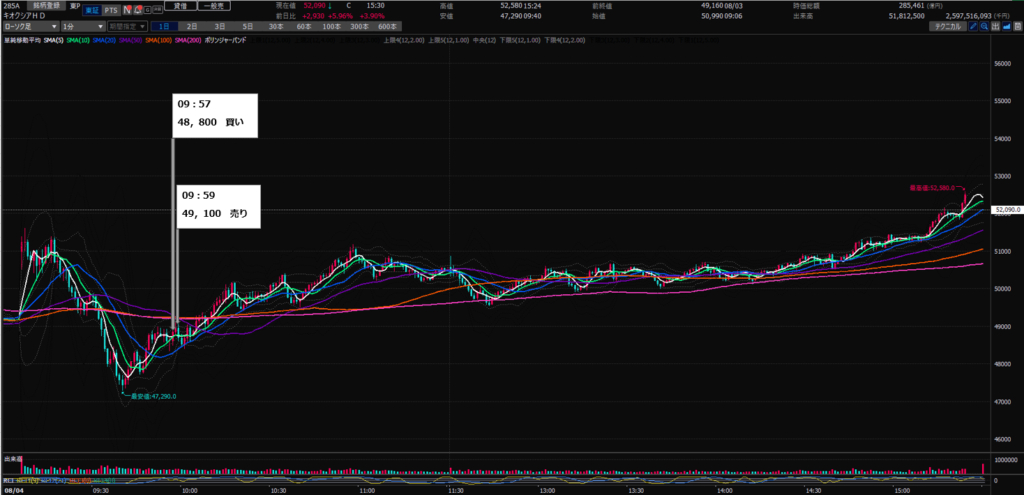The width and height of the screenshot is (1024, 495).
Task: Toggle the 出 volume display icon
Action: point(995,26)
